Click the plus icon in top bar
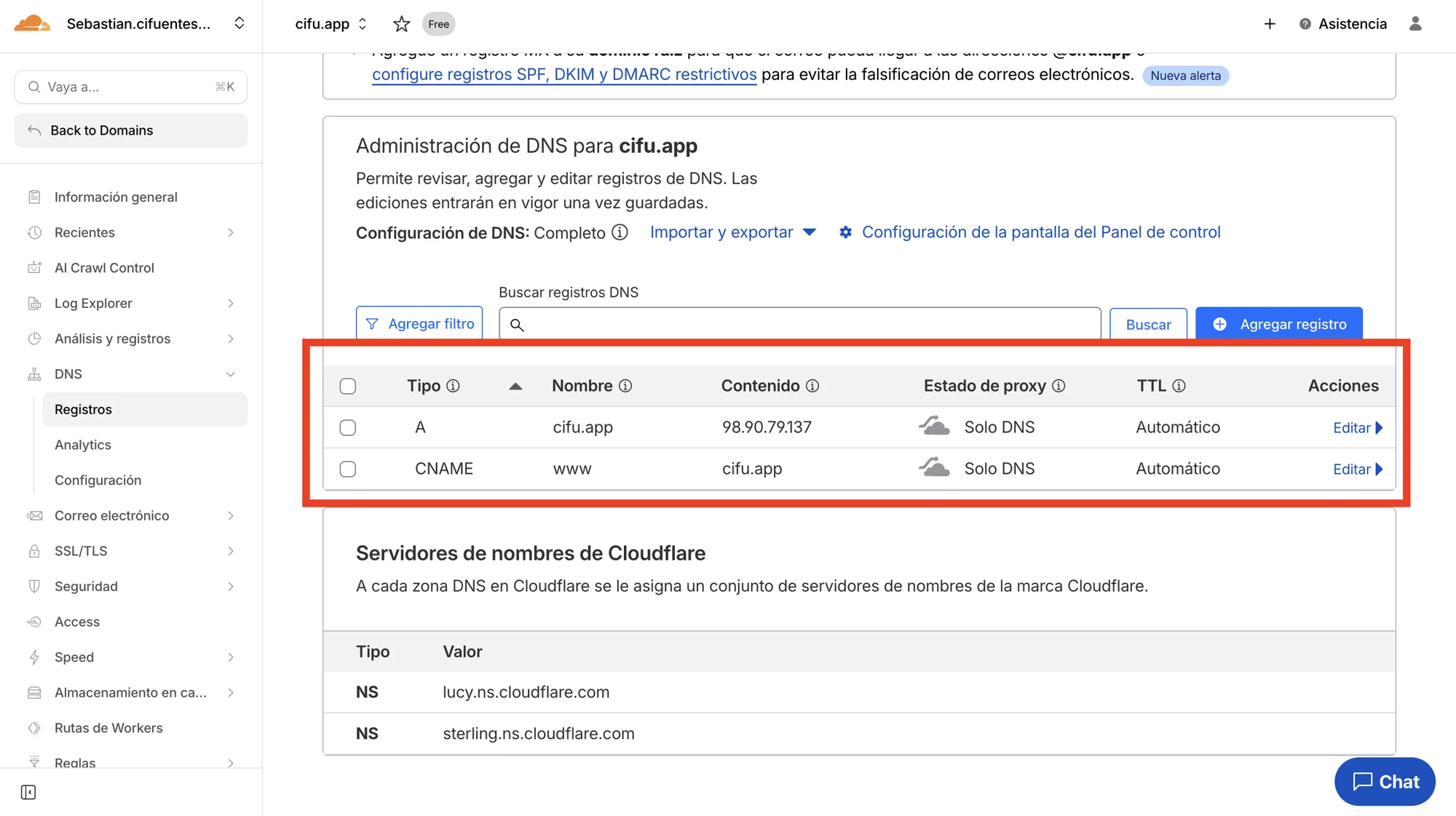The image size is (1456, 816). pos(1270,24)
